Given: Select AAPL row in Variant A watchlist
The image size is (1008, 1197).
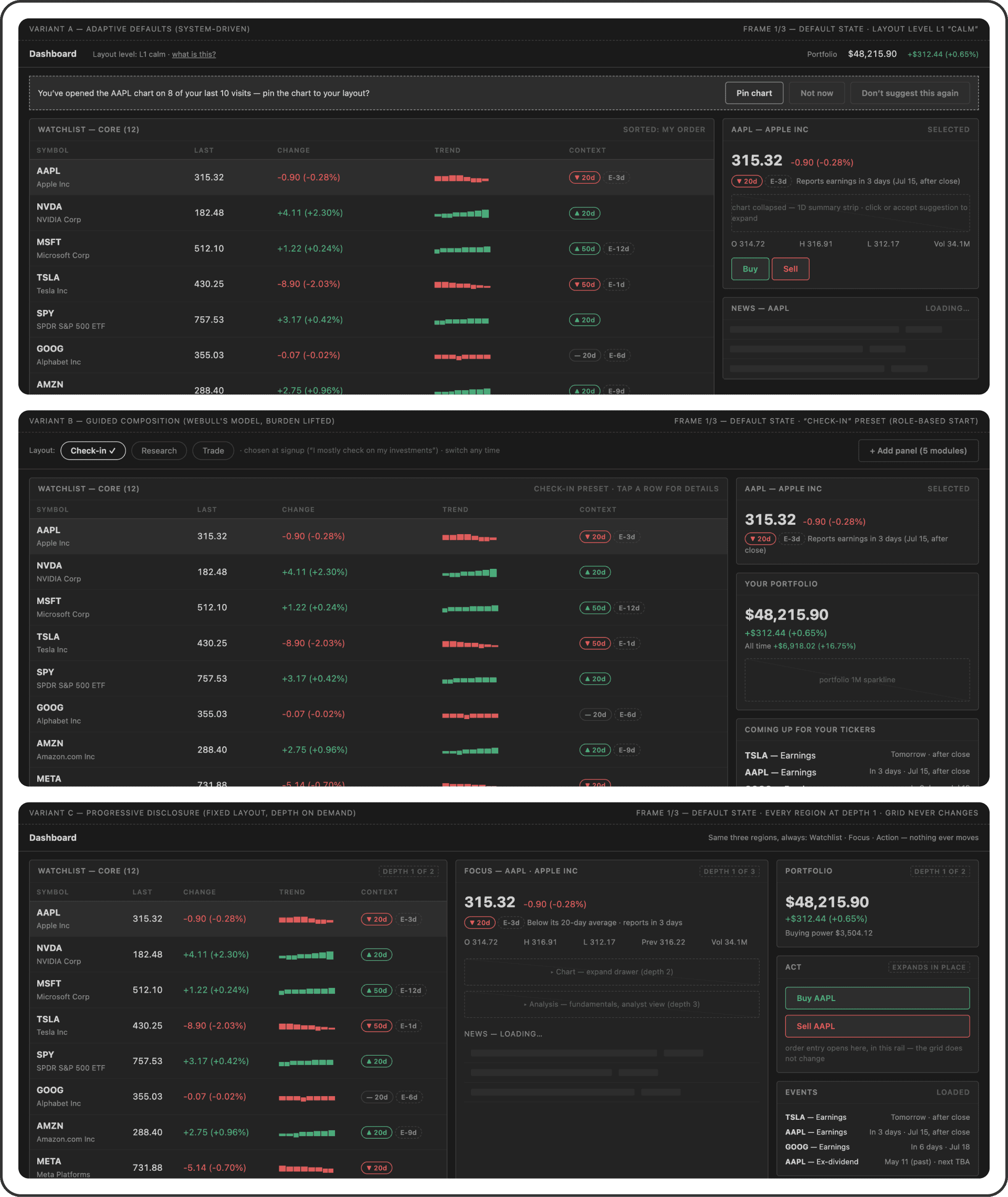Looking at the screenshot, I should click(x=371, y=177).
